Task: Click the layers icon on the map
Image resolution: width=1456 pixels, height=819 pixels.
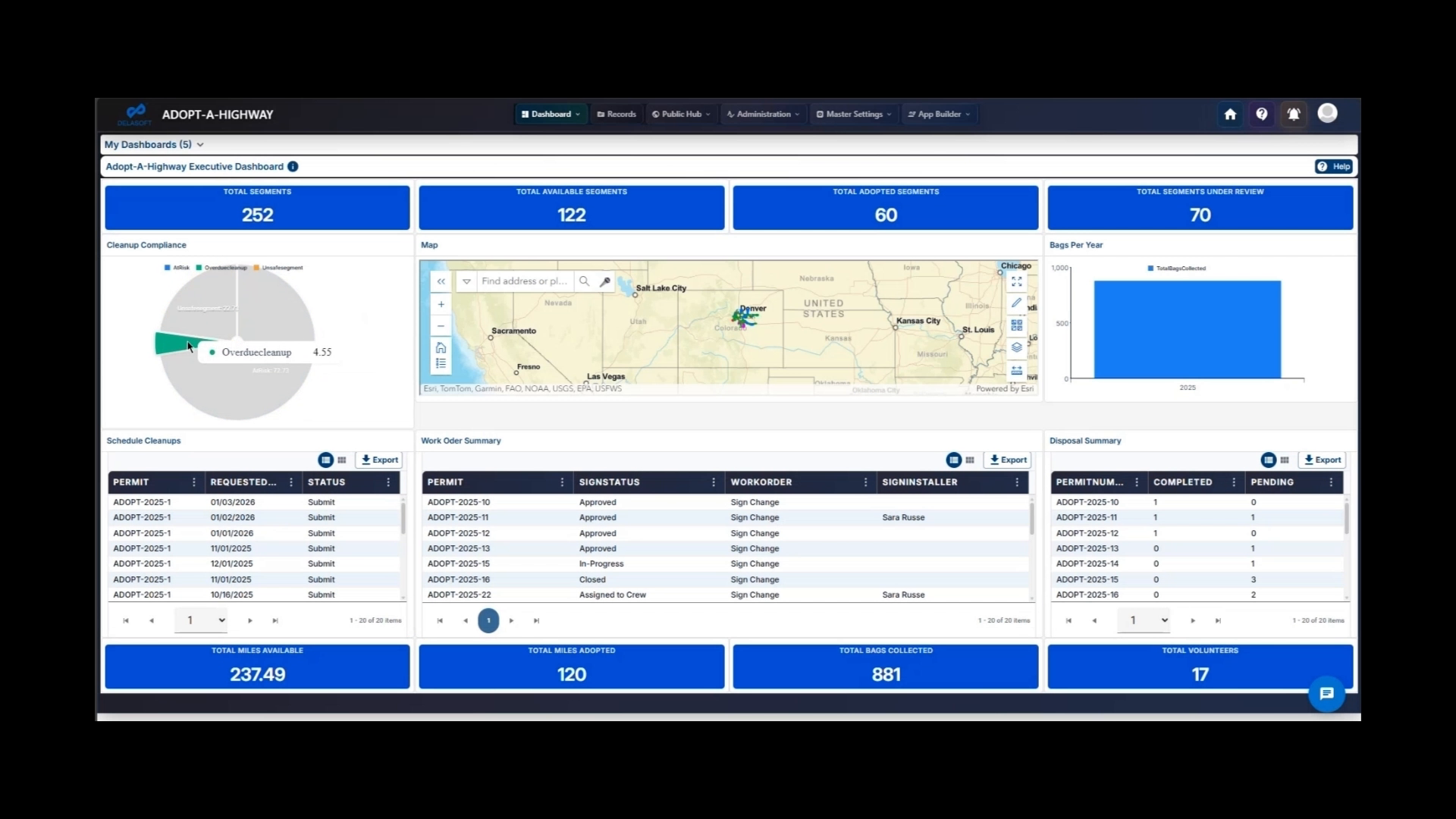Action: (1017, 347)
